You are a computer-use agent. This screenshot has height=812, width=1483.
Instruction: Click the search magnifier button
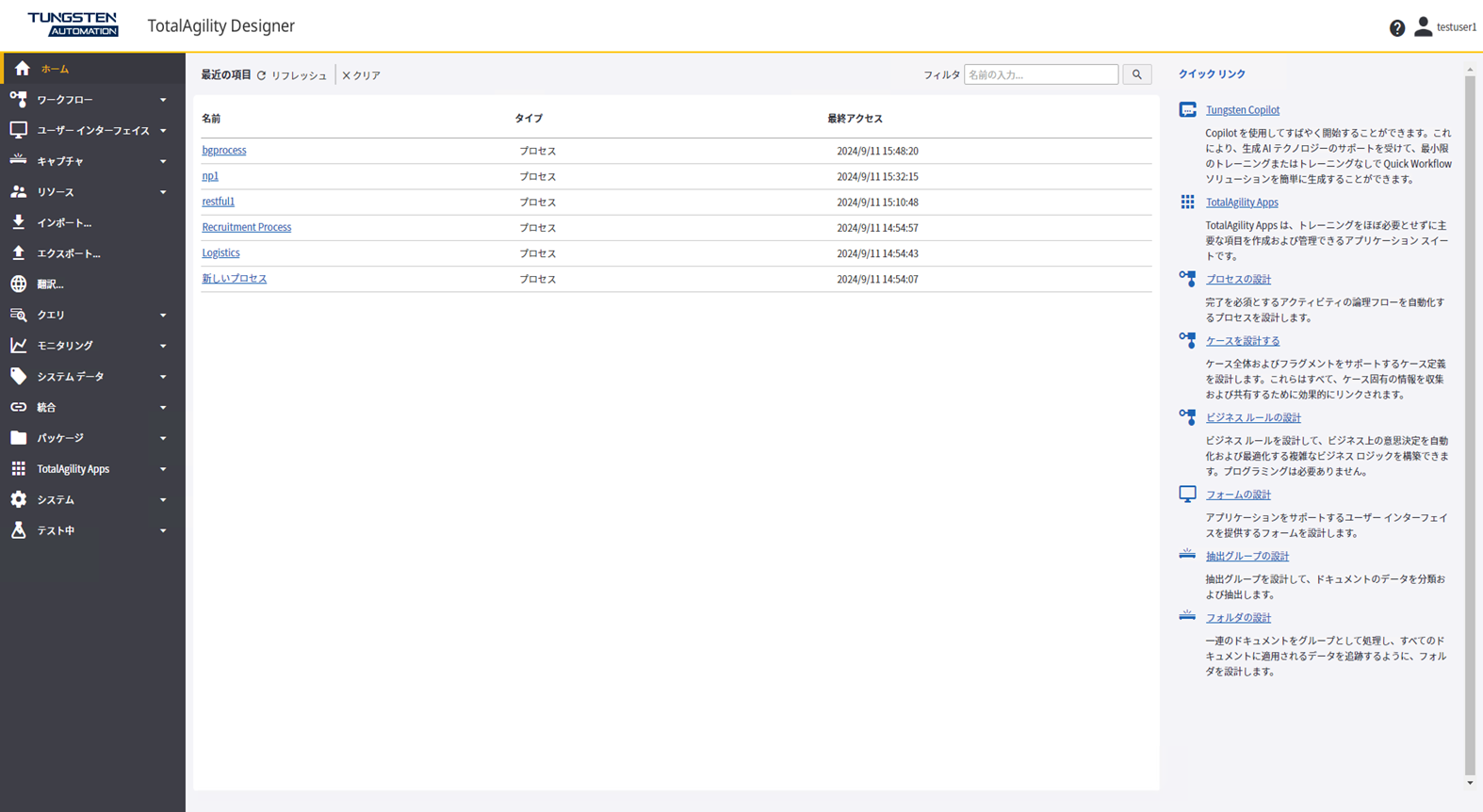coord(1137,74)
